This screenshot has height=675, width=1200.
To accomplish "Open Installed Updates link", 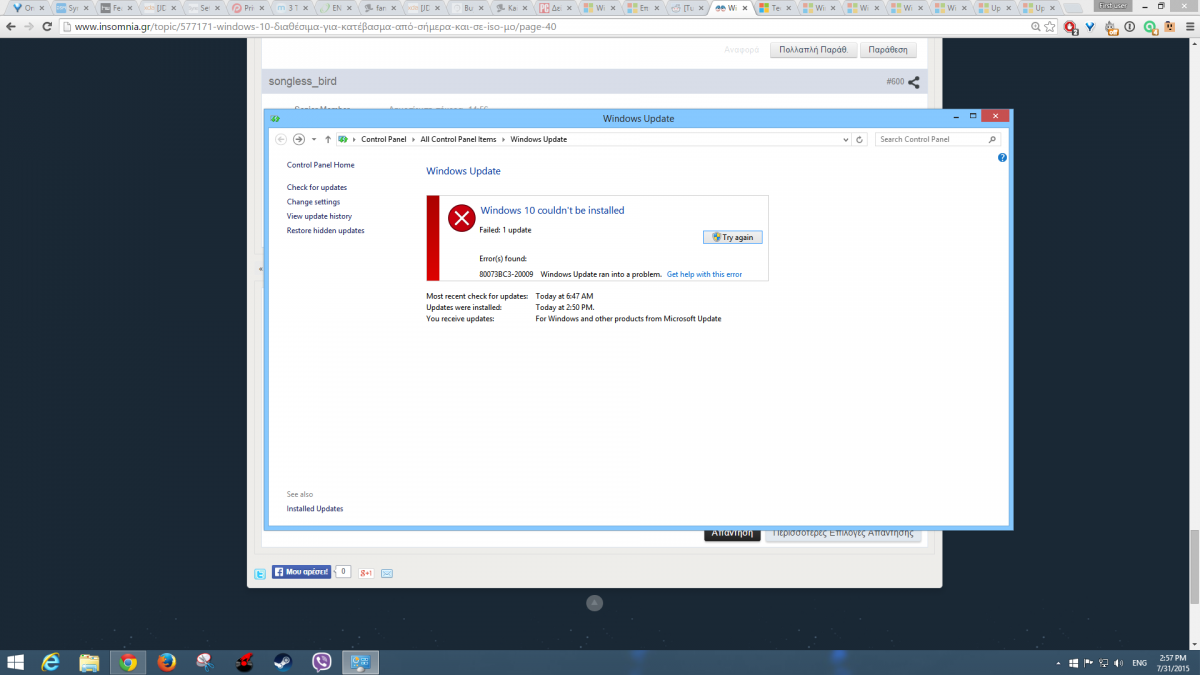I will coord(315,509).
